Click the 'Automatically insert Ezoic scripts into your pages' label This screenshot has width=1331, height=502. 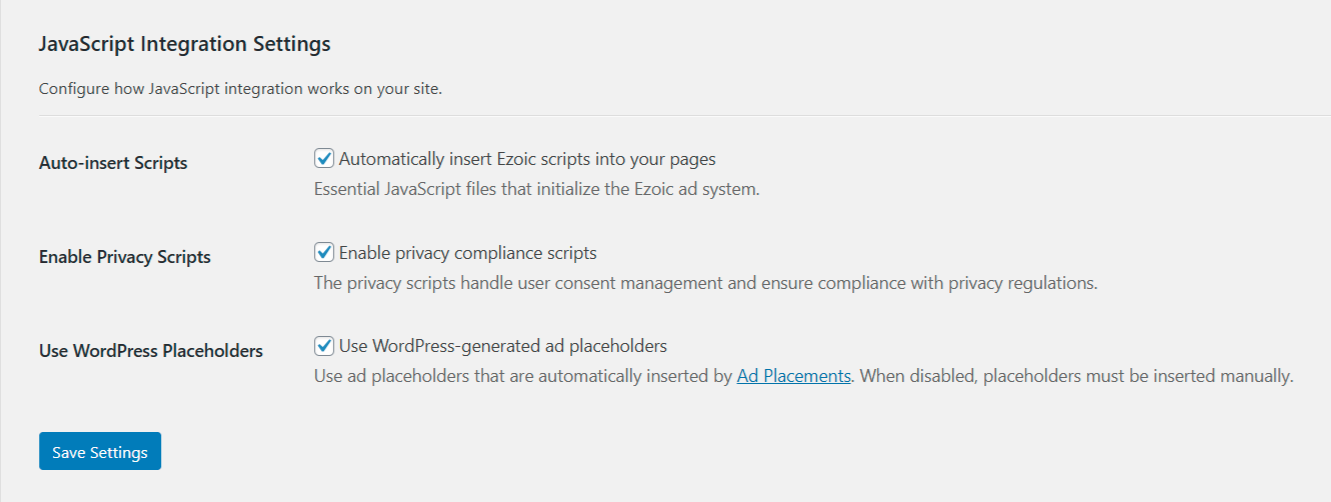(x=527, y=159)
